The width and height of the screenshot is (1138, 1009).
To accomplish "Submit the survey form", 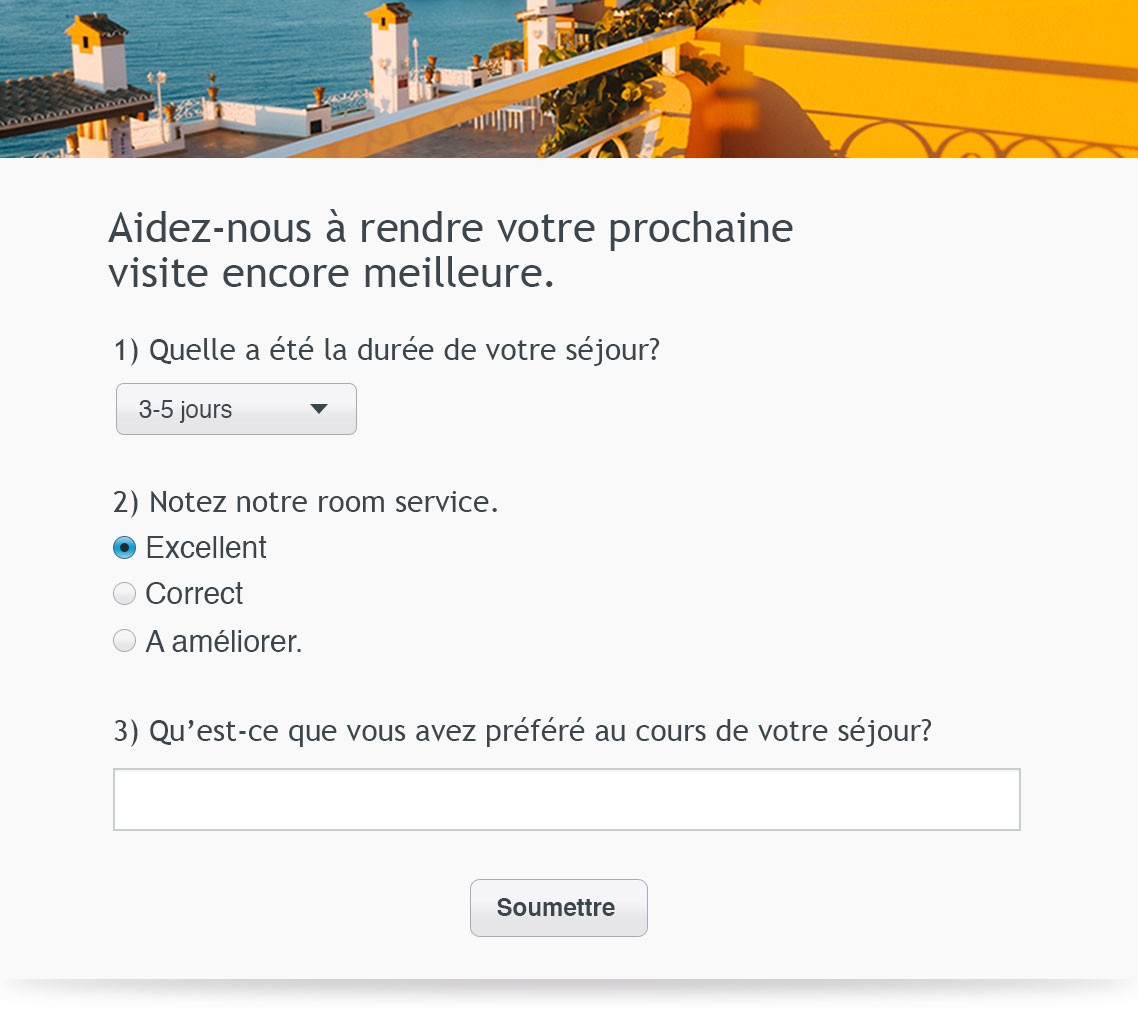I will click(558, 907).
